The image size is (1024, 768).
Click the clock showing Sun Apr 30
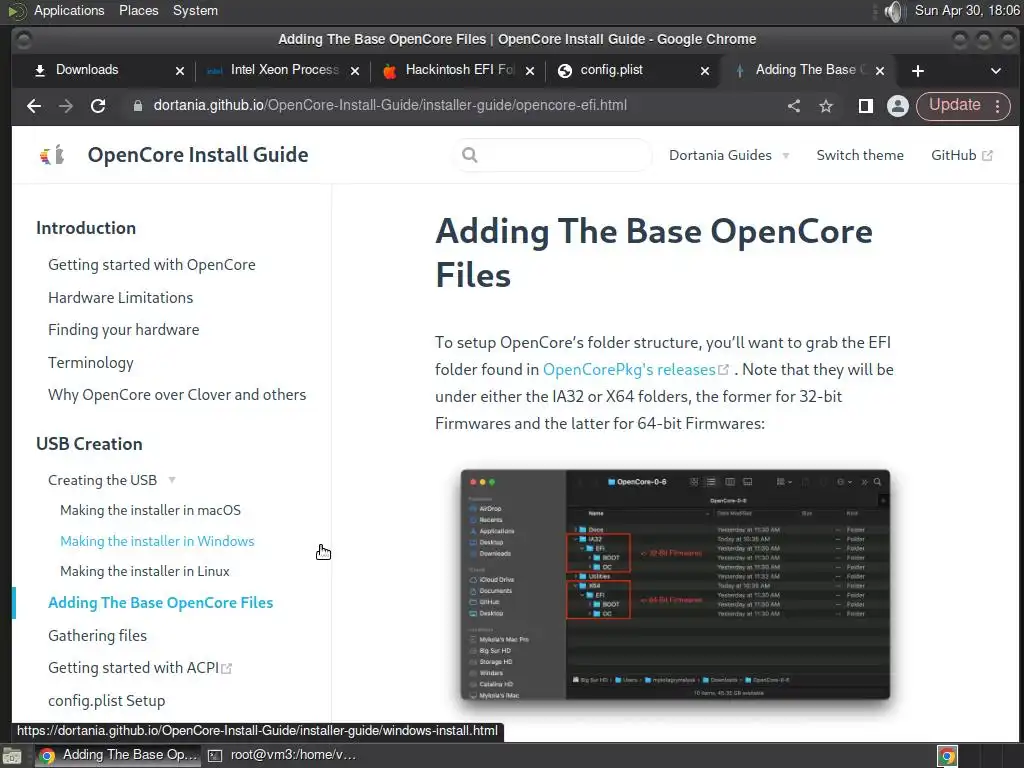click(967, 11)
